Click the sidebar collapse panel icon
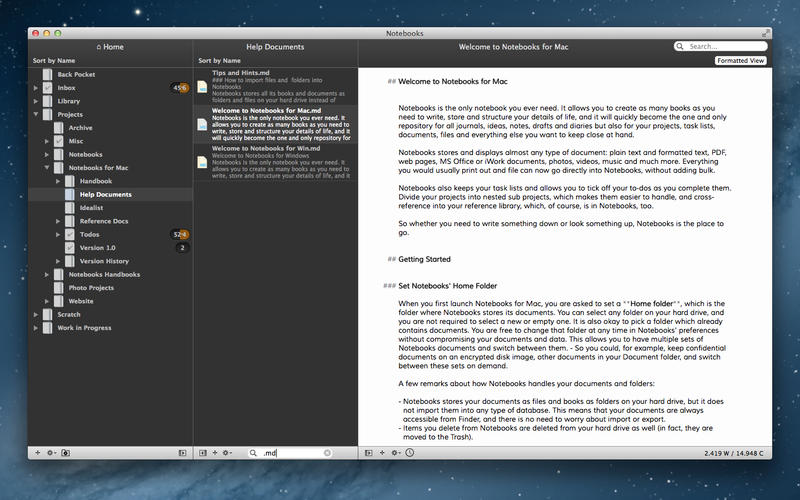The width and height of the screenshot is (800, 500). (x=182, y=453)
